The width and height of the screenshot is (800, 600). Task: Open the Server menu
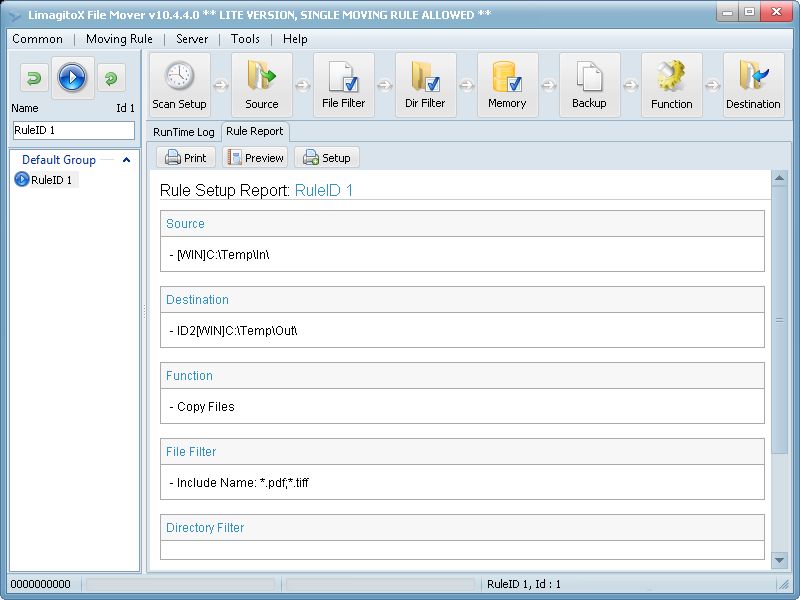(x=192, y=39)
